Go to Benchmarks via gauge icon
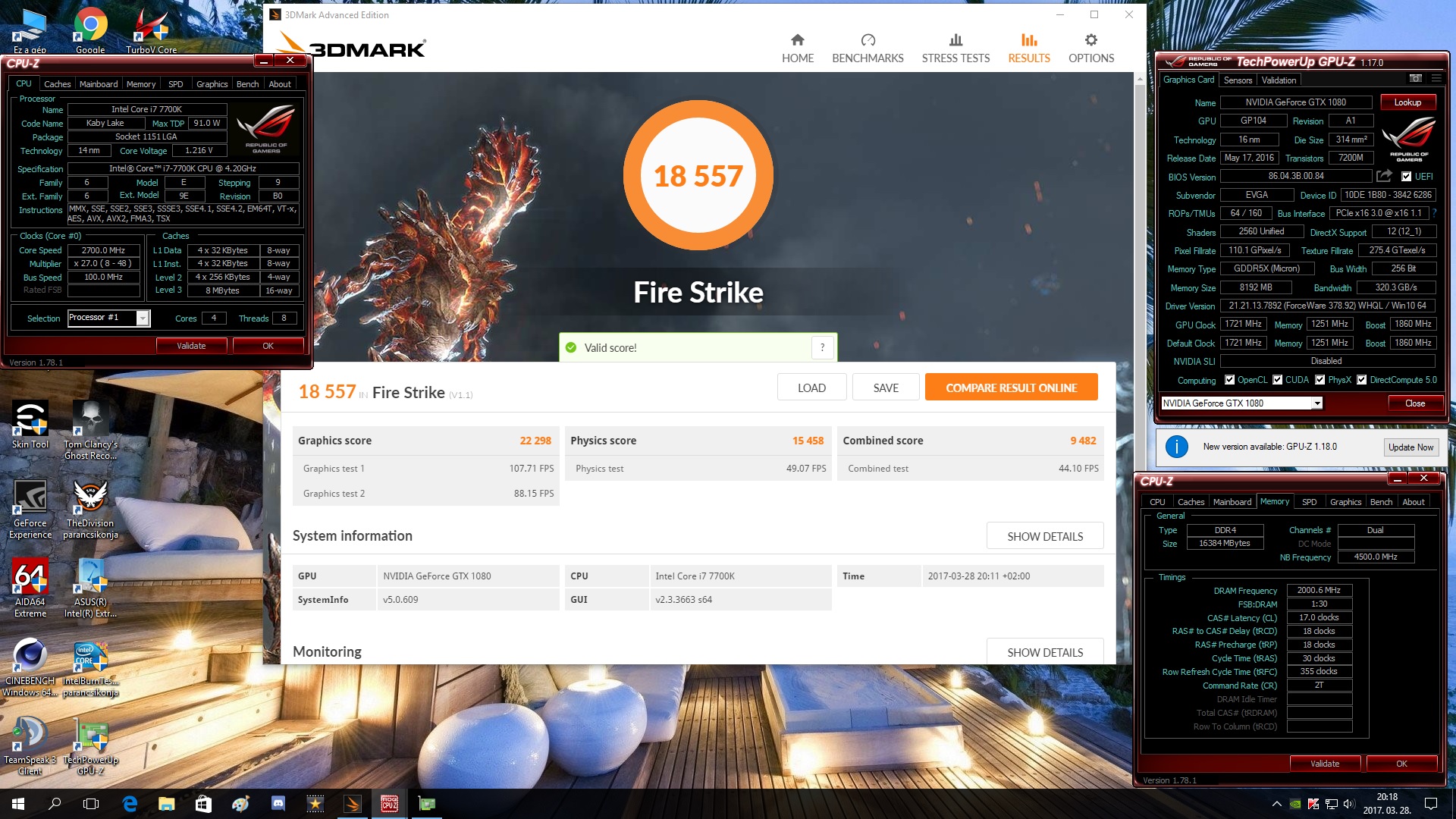This screenshot has height=819, width=1456. pyautogui.click(x=868, y=40)
